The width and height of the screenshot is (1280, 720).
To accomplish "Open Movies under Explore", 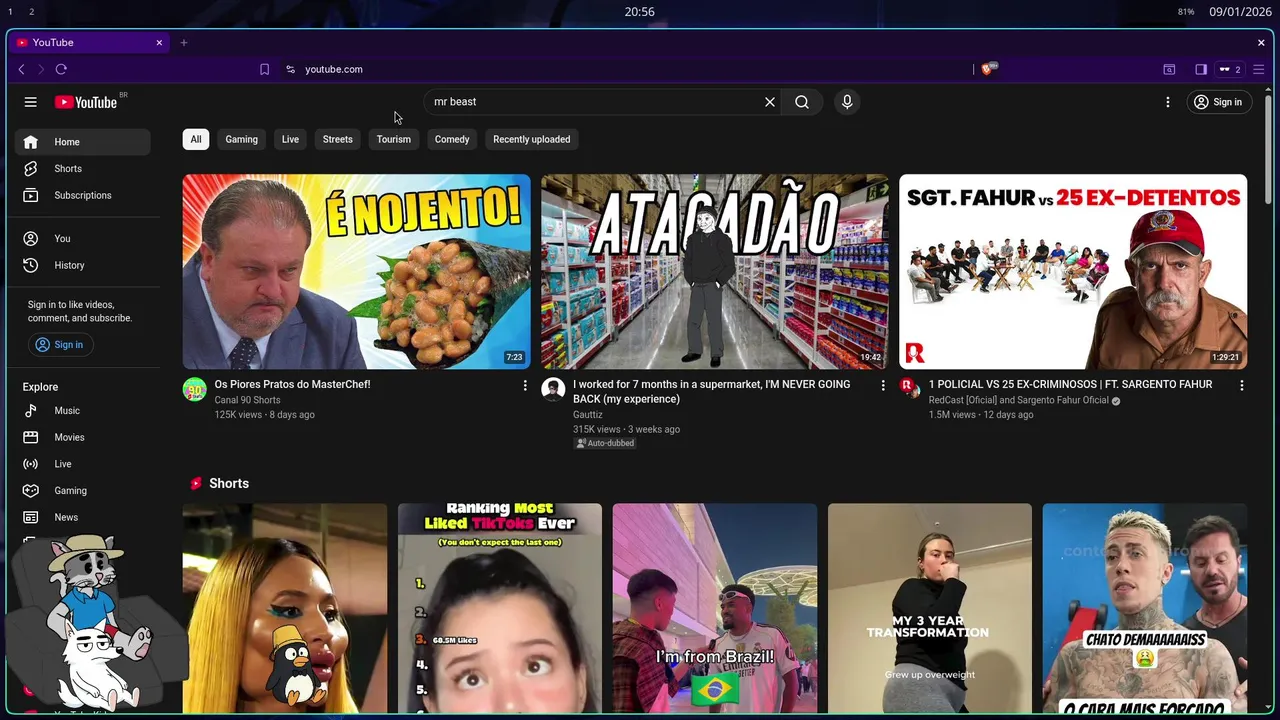I will tap(83, 437).
